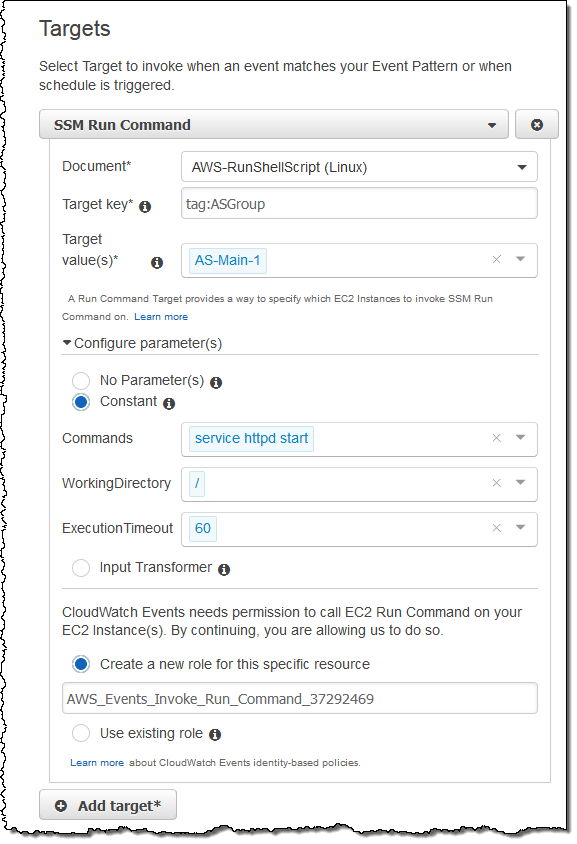Open Learn more about identity-based policies
The width and height of the screenshot is (577, 844).
[97, 763]
